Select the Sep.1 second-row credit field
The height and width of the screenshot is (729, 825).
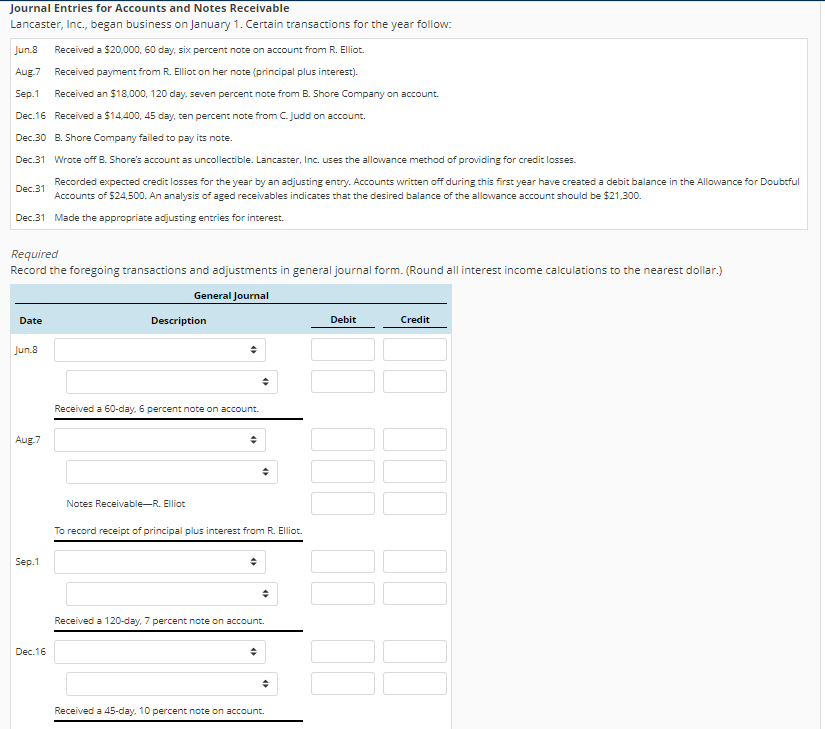point(414,593)
